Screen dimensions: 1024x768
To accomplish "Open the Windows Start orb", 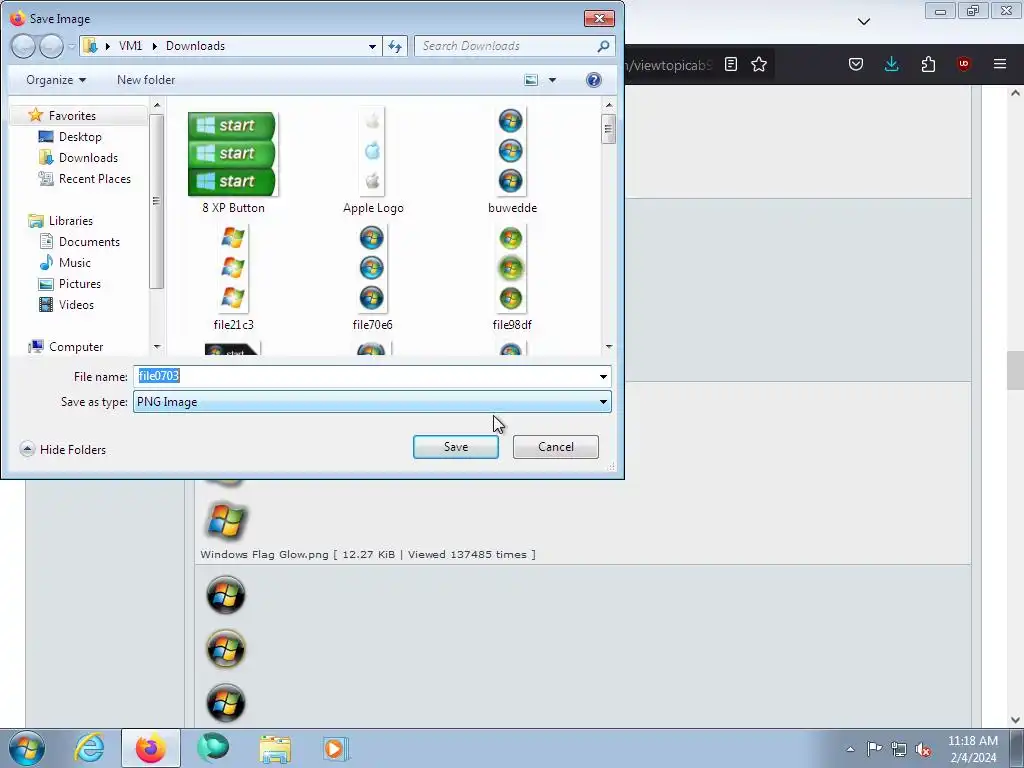I will point(27,748).
